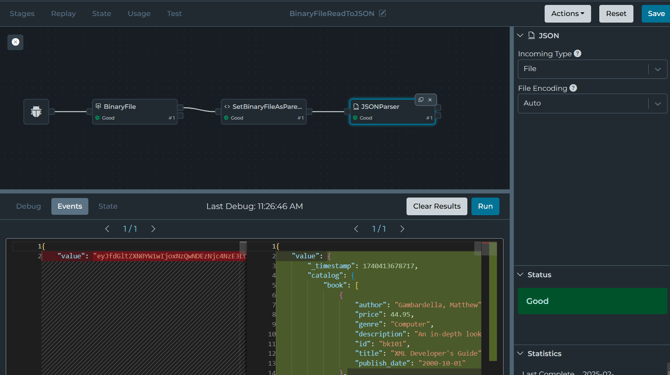Open the File Encoding help tooltip

pyautogui.click(x=573, y=88)
